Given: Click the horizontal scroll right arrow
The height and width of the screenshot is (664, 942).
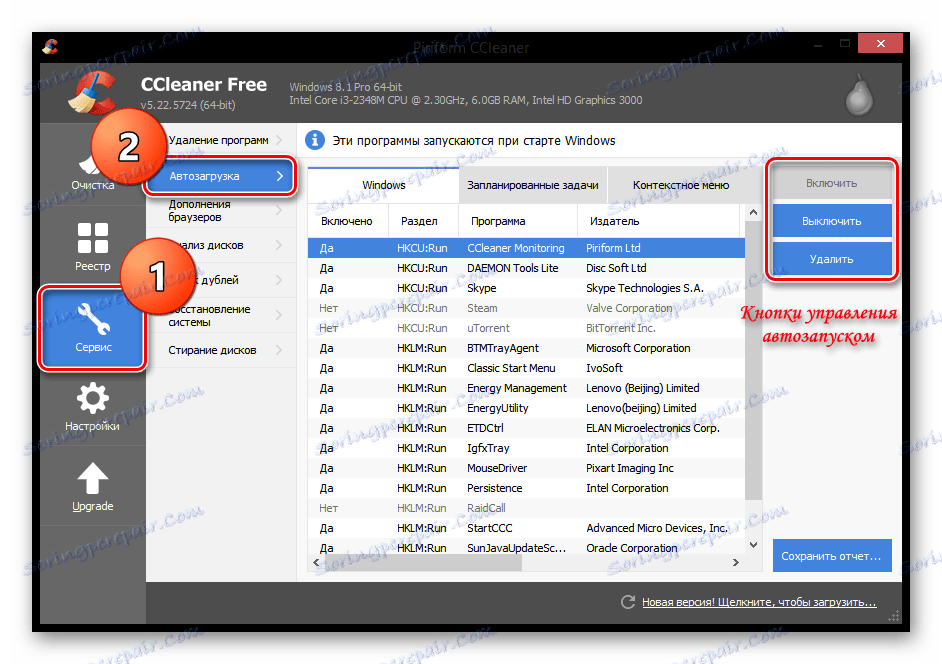Looking at the screenshot, I should pyautogui.click(x=736, y=562).
